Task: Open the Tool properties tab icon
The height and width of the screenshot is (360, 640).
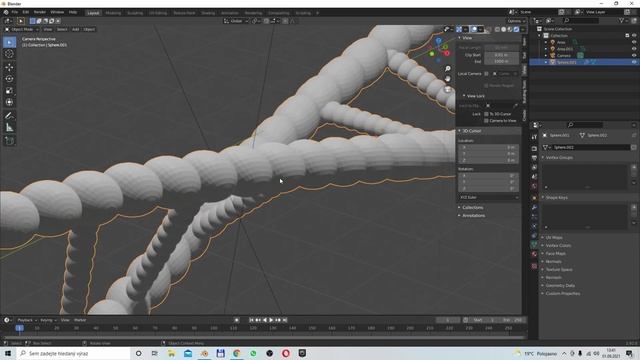Action: pos(534,137)
